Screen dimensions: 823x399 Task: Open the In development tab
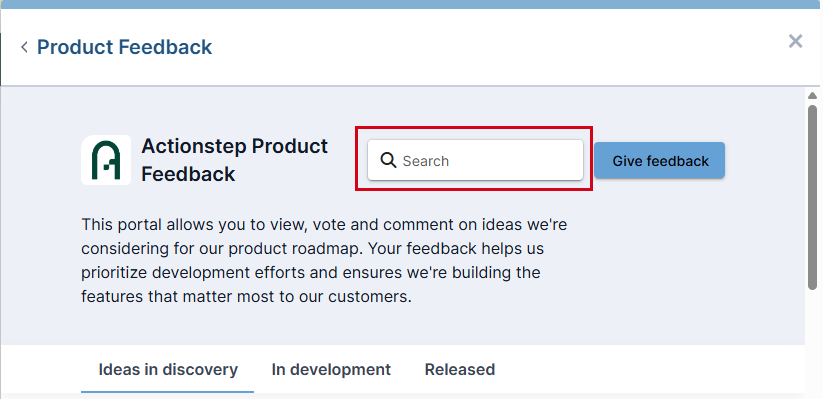[x=331, y=370]
